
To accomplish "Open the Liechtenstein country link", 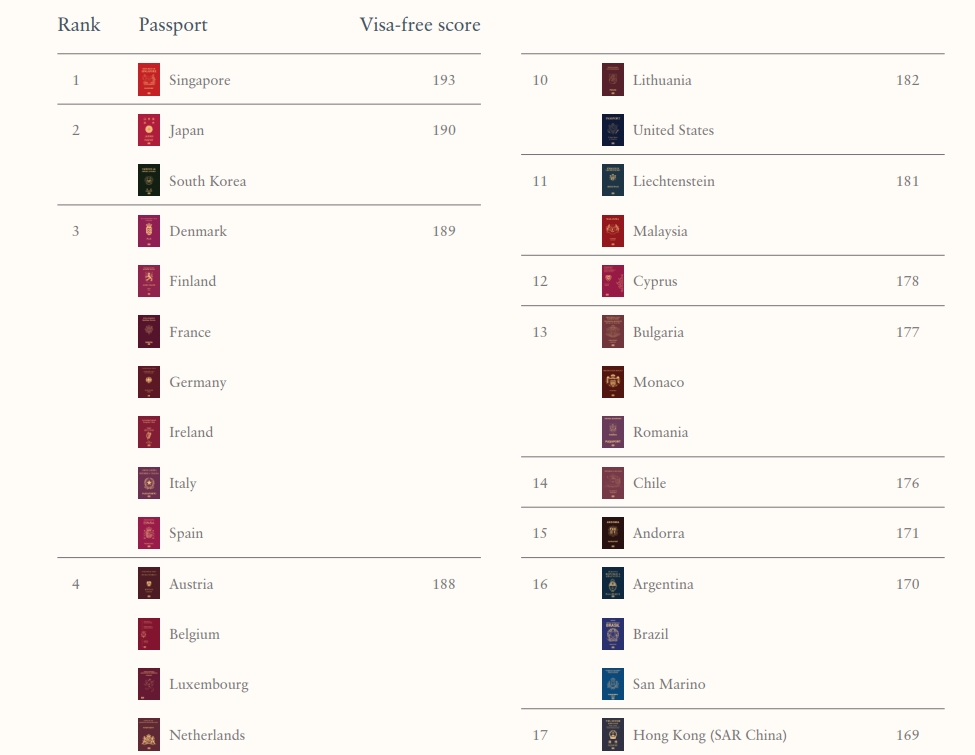I will [674, 181].
